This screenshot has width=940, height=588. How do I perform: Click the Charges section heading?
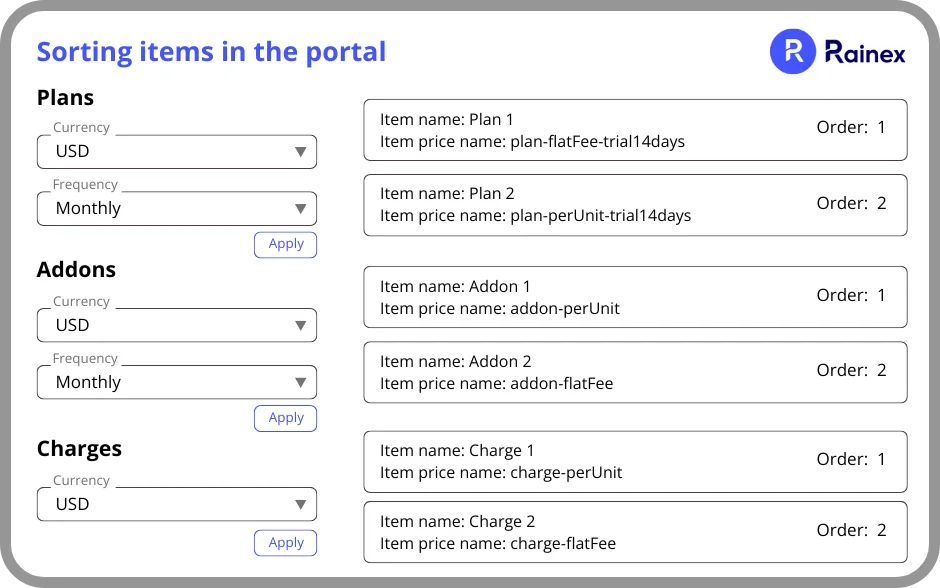pyautogui.click(x=79, y=449)
